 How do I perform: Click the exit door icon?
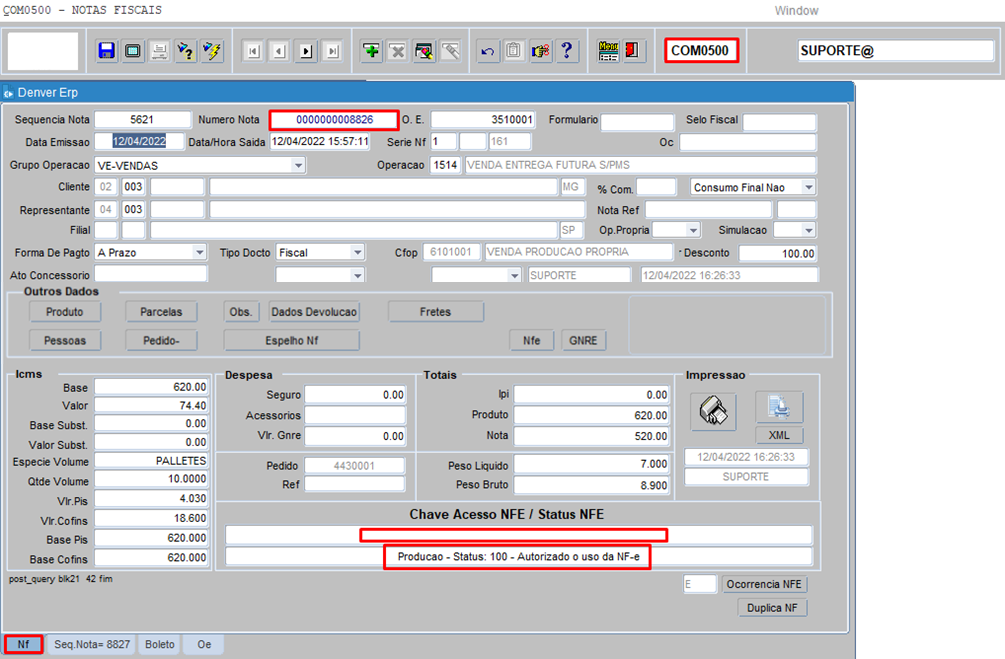633,51
